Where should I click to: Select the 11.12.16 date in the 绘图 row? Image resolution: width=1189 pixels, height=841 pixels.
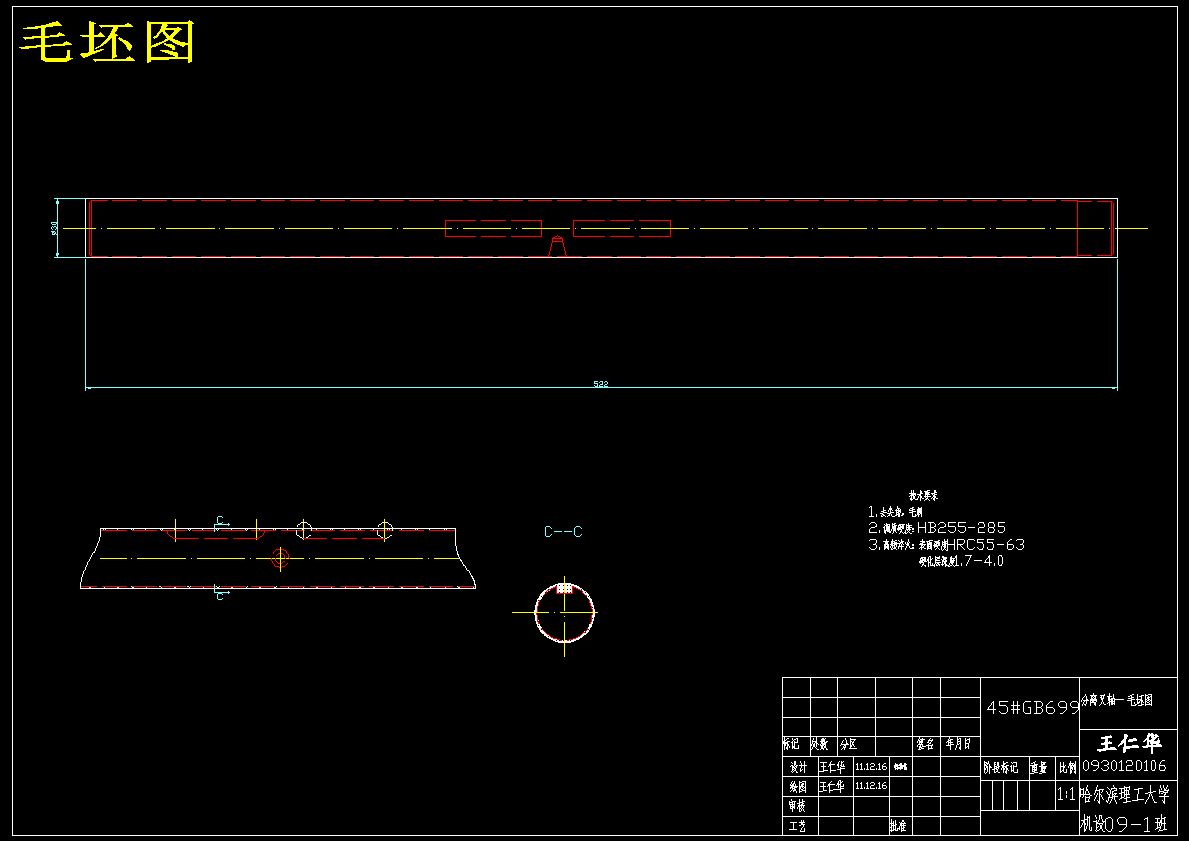pos(871,786)
